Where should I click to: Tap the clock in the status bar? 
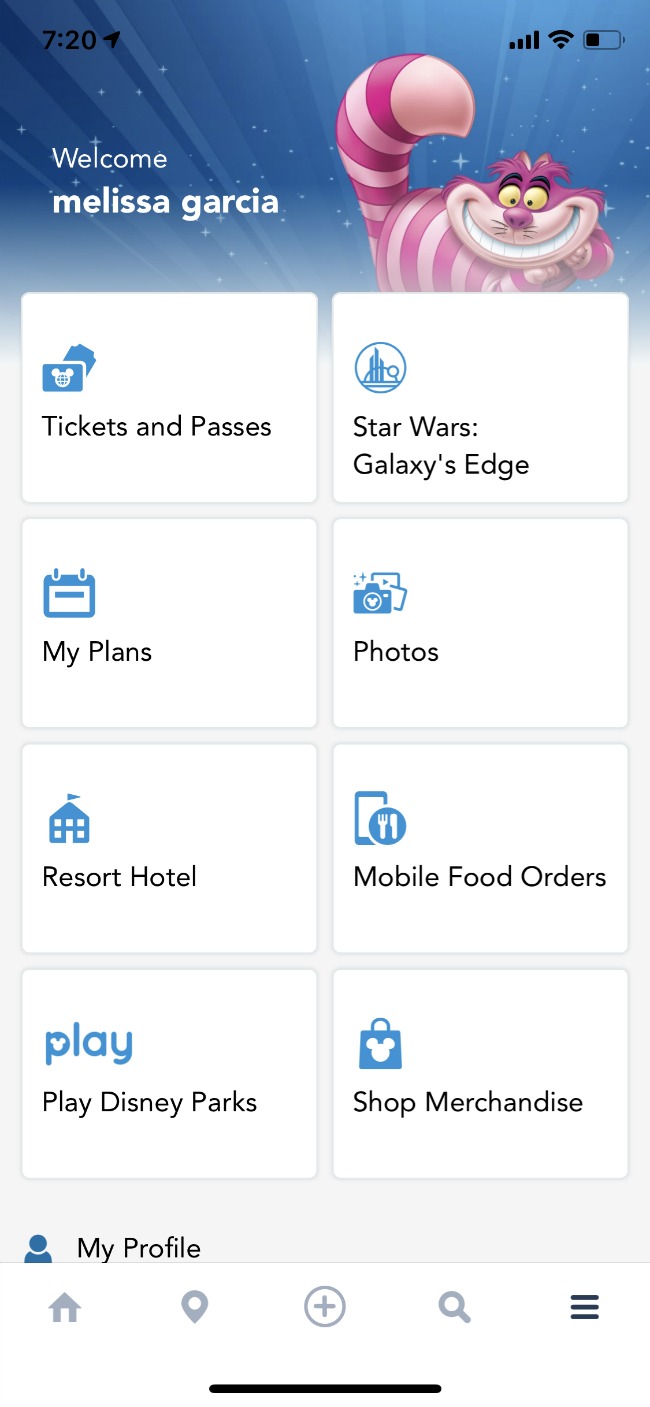[66, 40]
